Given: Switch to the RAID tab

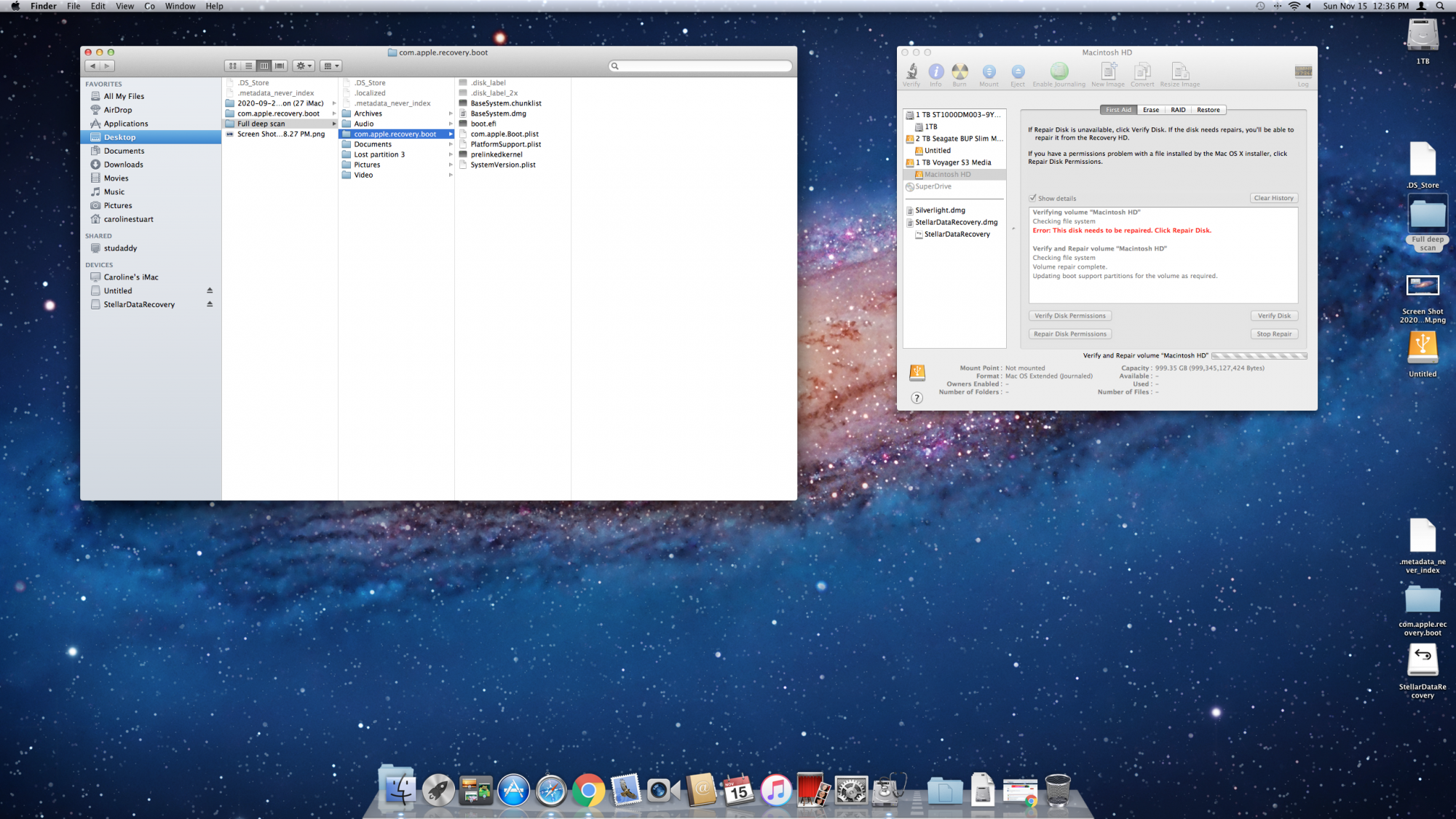Looking at the screenshot, I should (x=1178, y=110).
